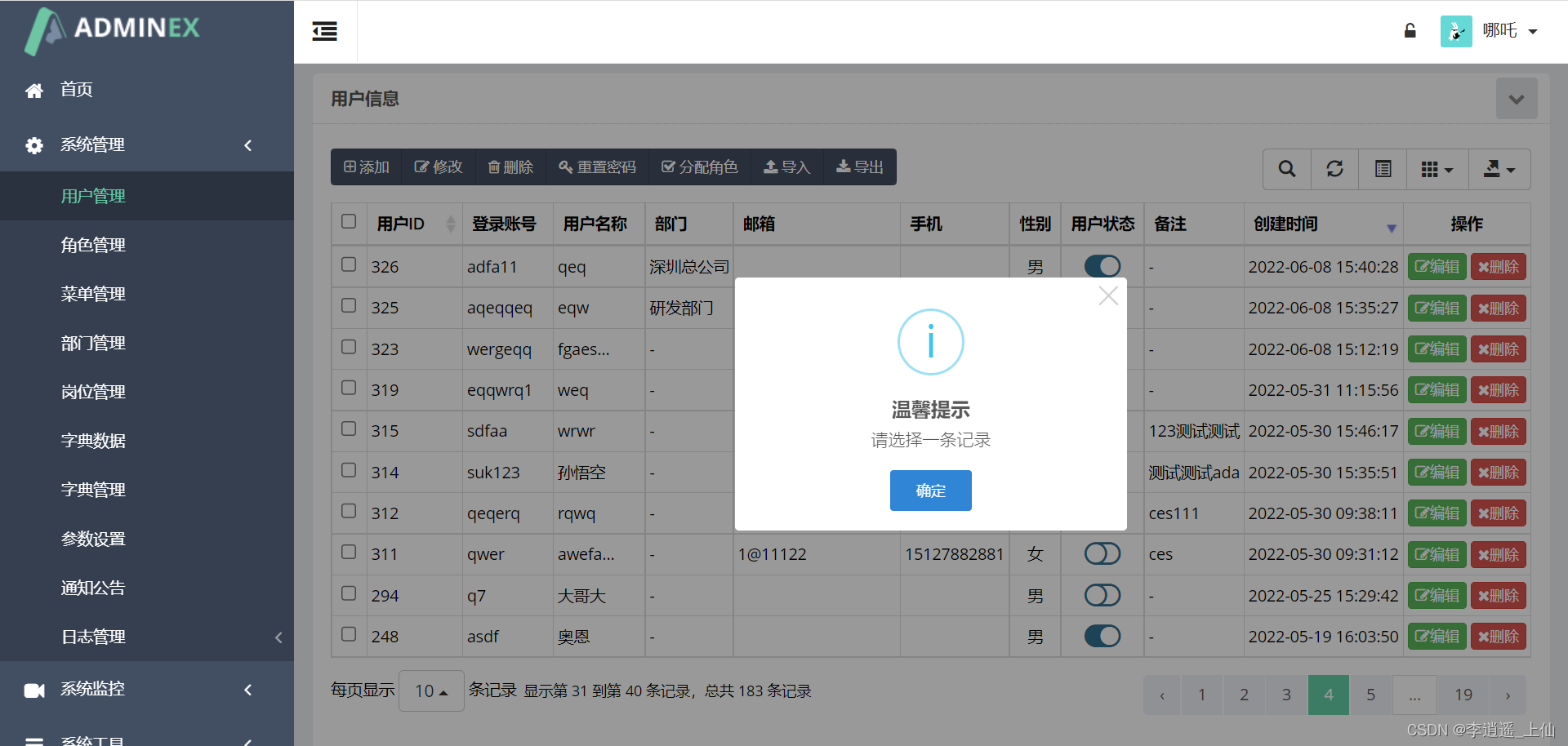Click the 重置密码 reset password button

[597, 167]
